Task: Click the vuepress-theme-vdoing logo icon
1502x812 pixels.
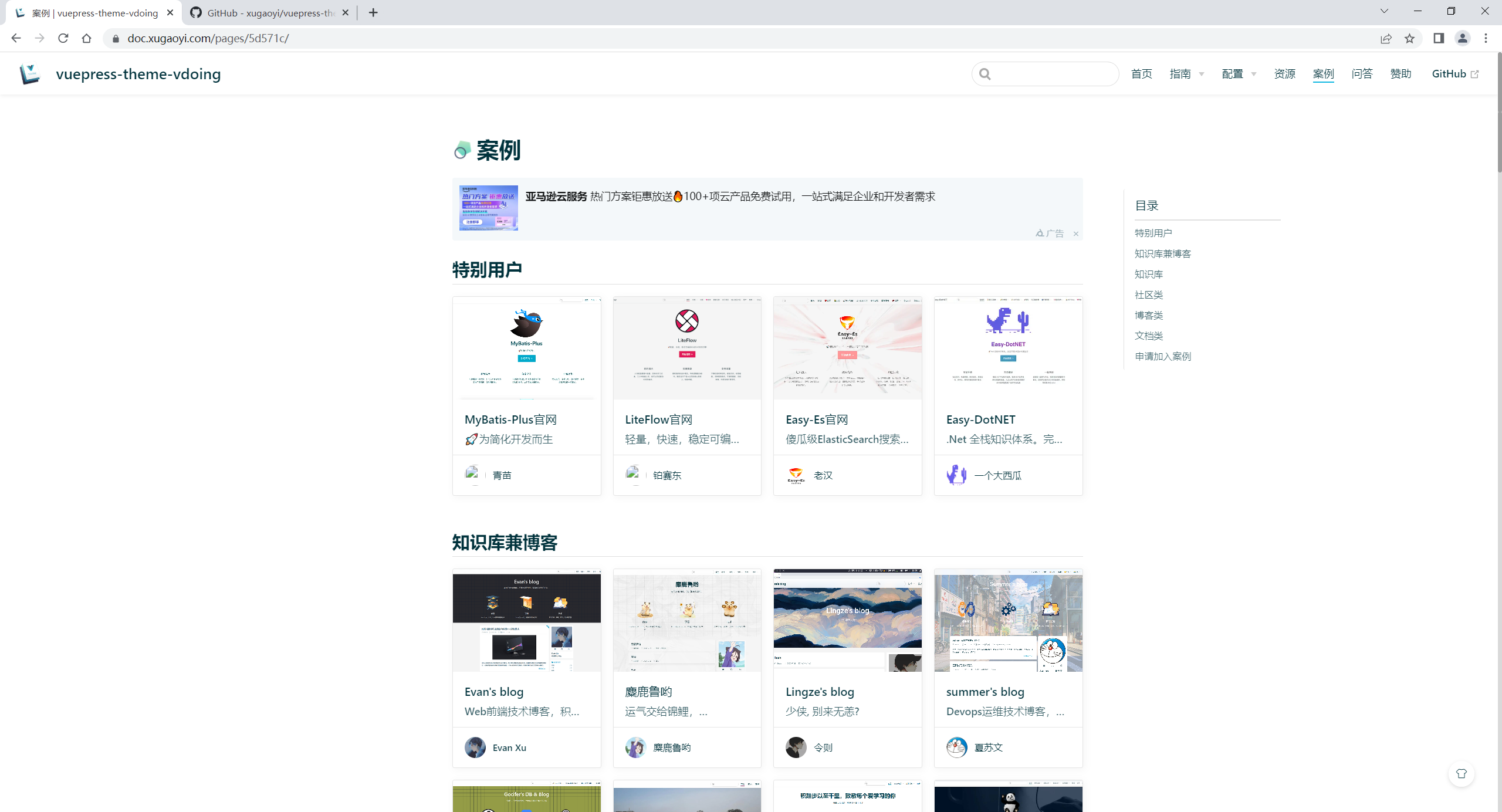Action: pyautogui.click(x=29, y=74)
